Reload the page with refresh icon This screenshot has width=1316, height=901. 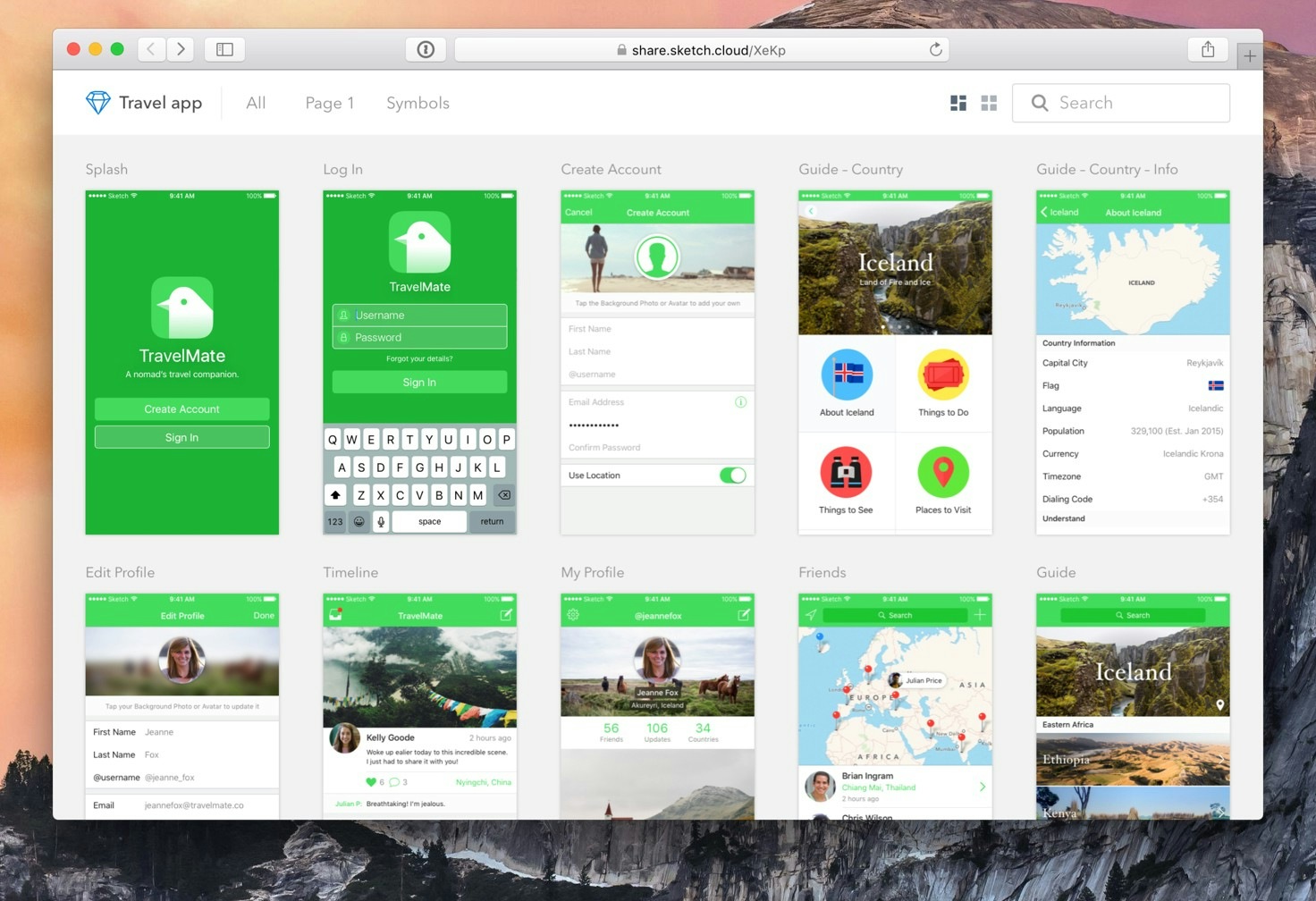pos(935,49)
